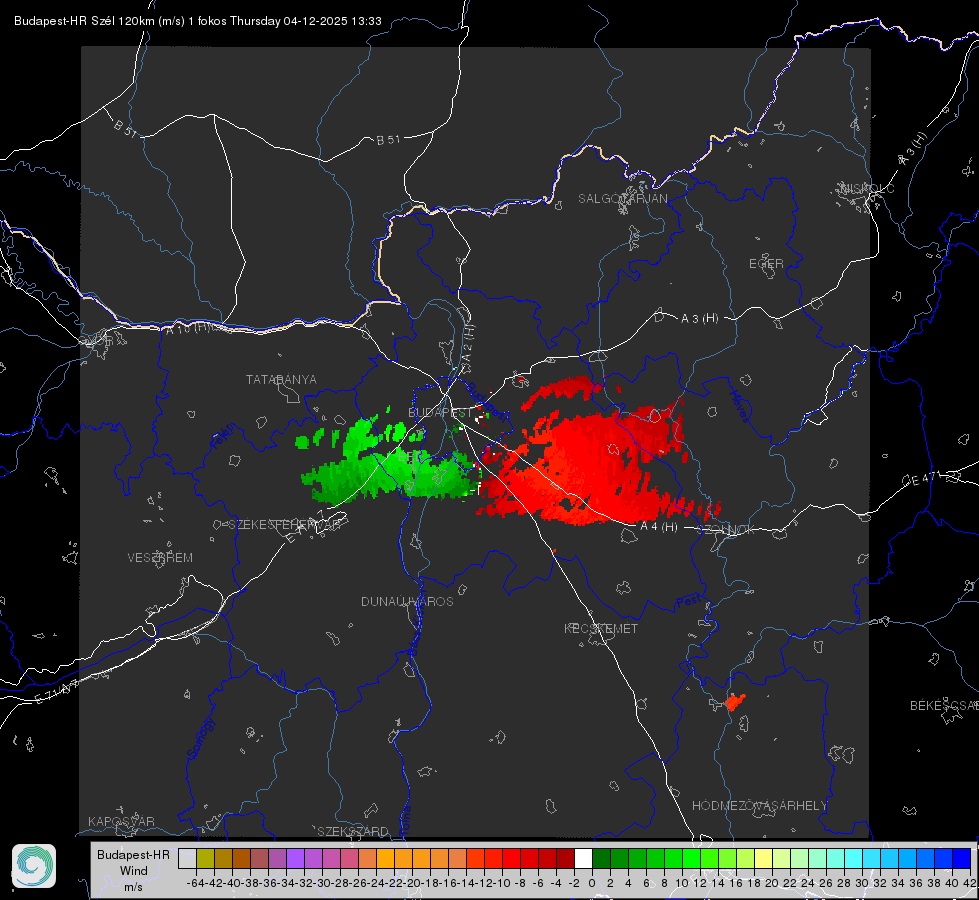Click the -64 value on the legend scale
Screen dimensions: 979x900
point(196,883)
